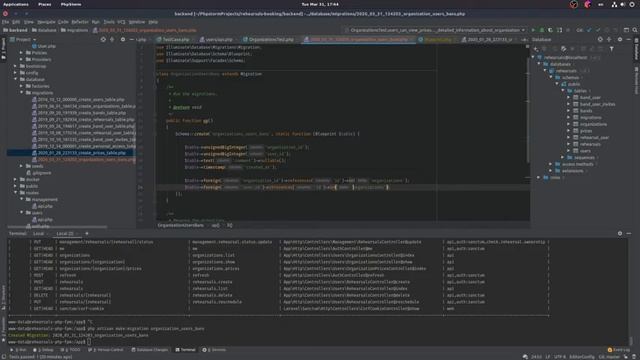Screen dimensions: 640x360
Task: Toggle the Database side tool tab
Action: (x=636, y=50)
